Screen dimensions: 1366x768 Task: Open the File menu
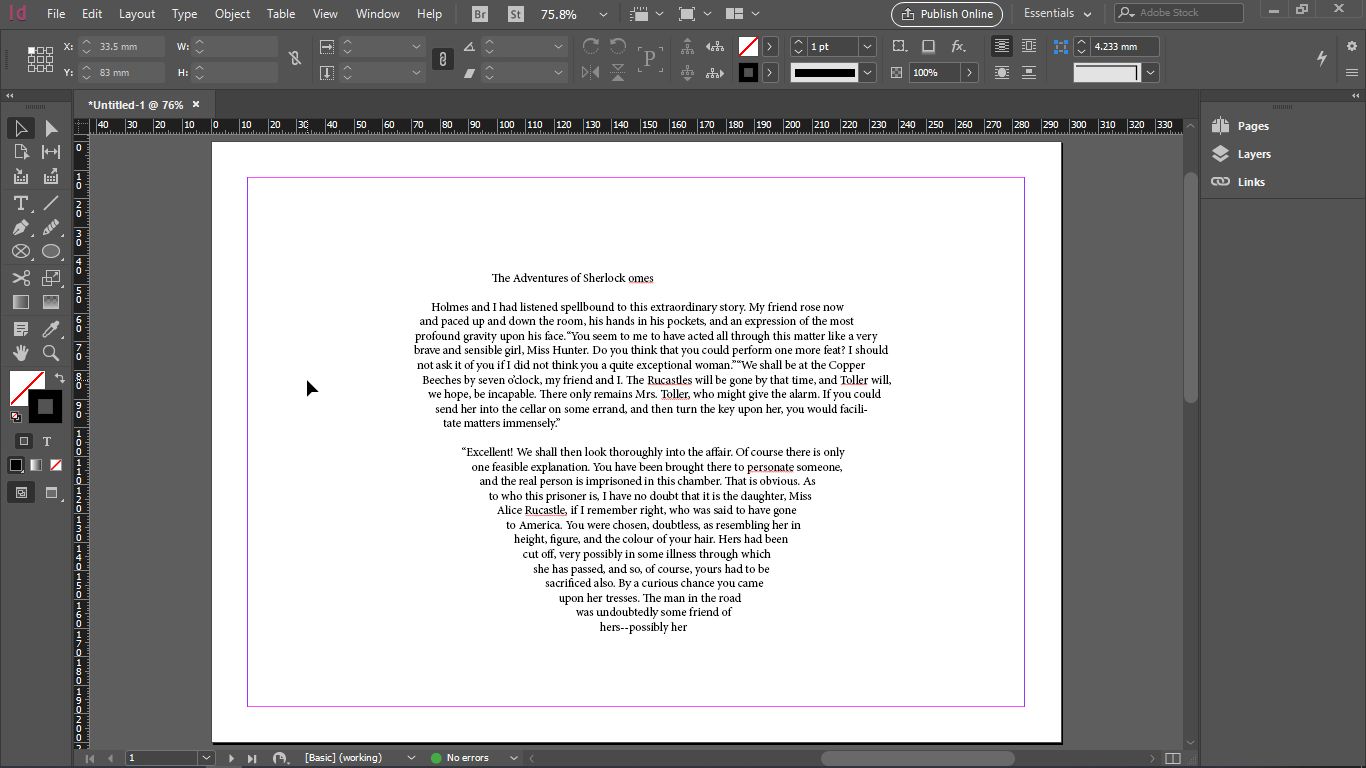[x=56, y=14]
